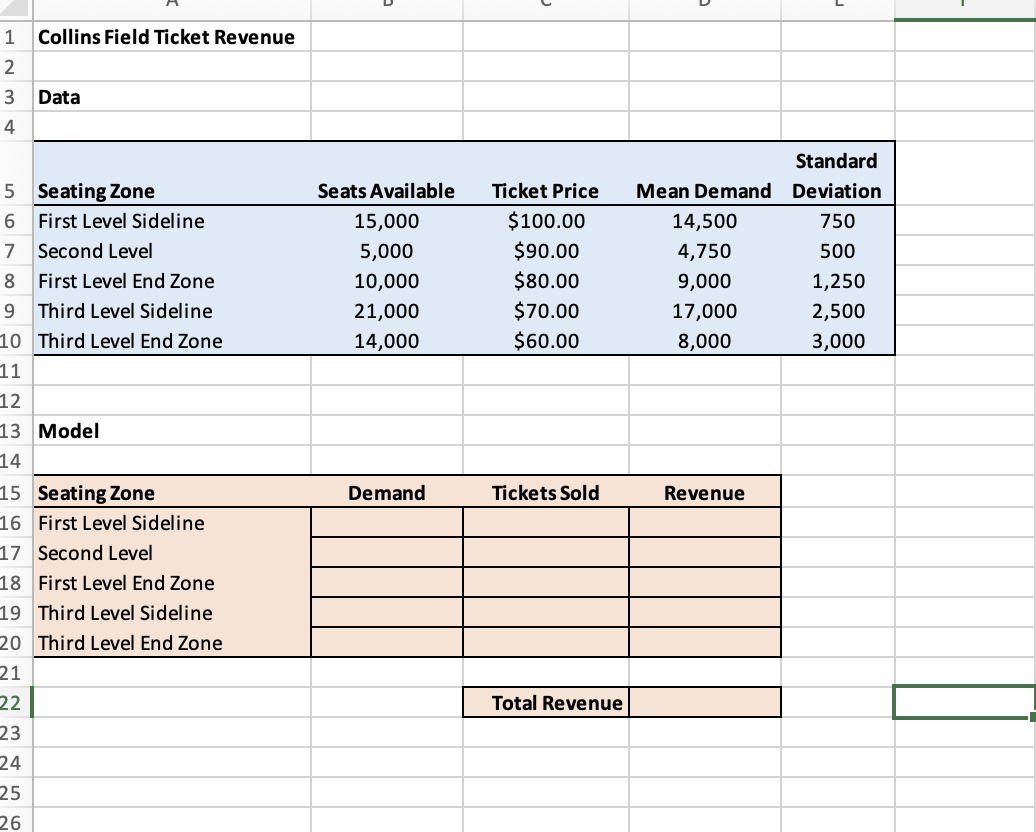The image size is (1036, 832).
Task: Click the vertical scrollbar on the right edge
Action: pyautogui.click(x=1030, y=400)
